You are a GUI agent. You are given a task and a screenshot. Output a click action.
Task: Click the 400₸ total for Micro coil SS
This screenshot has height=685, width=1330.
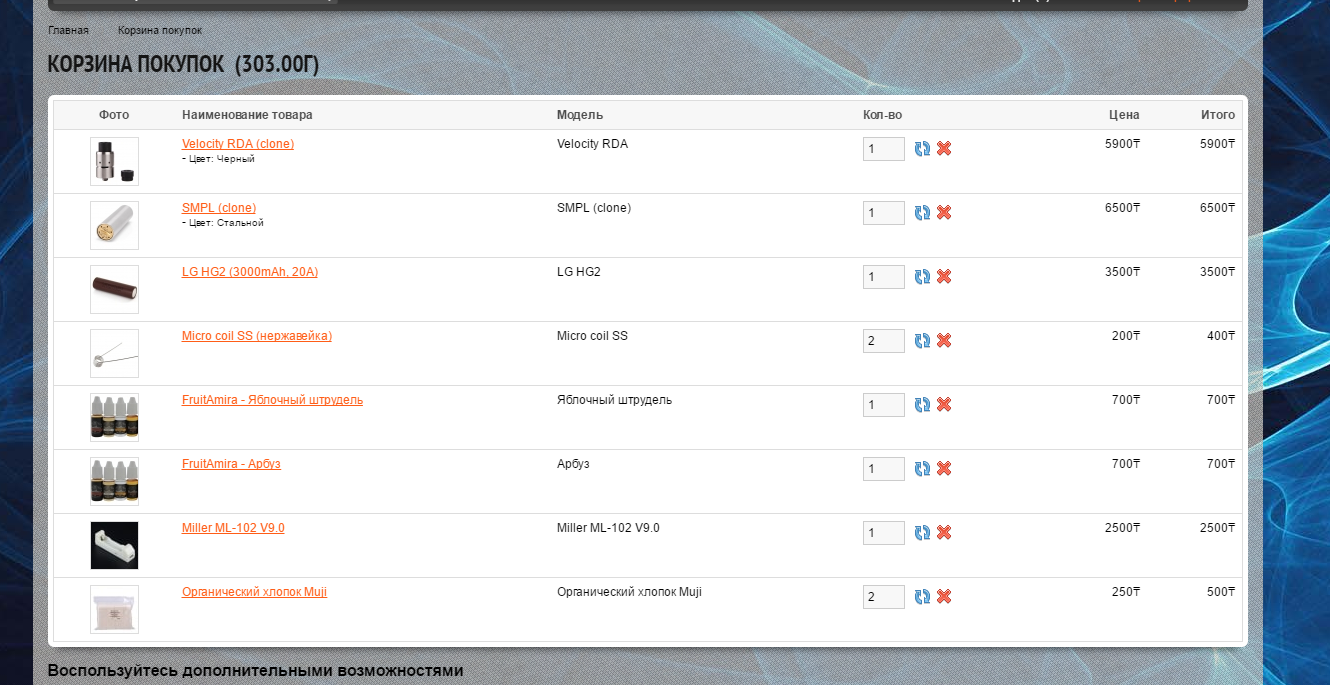click(x=1221, y=336)
